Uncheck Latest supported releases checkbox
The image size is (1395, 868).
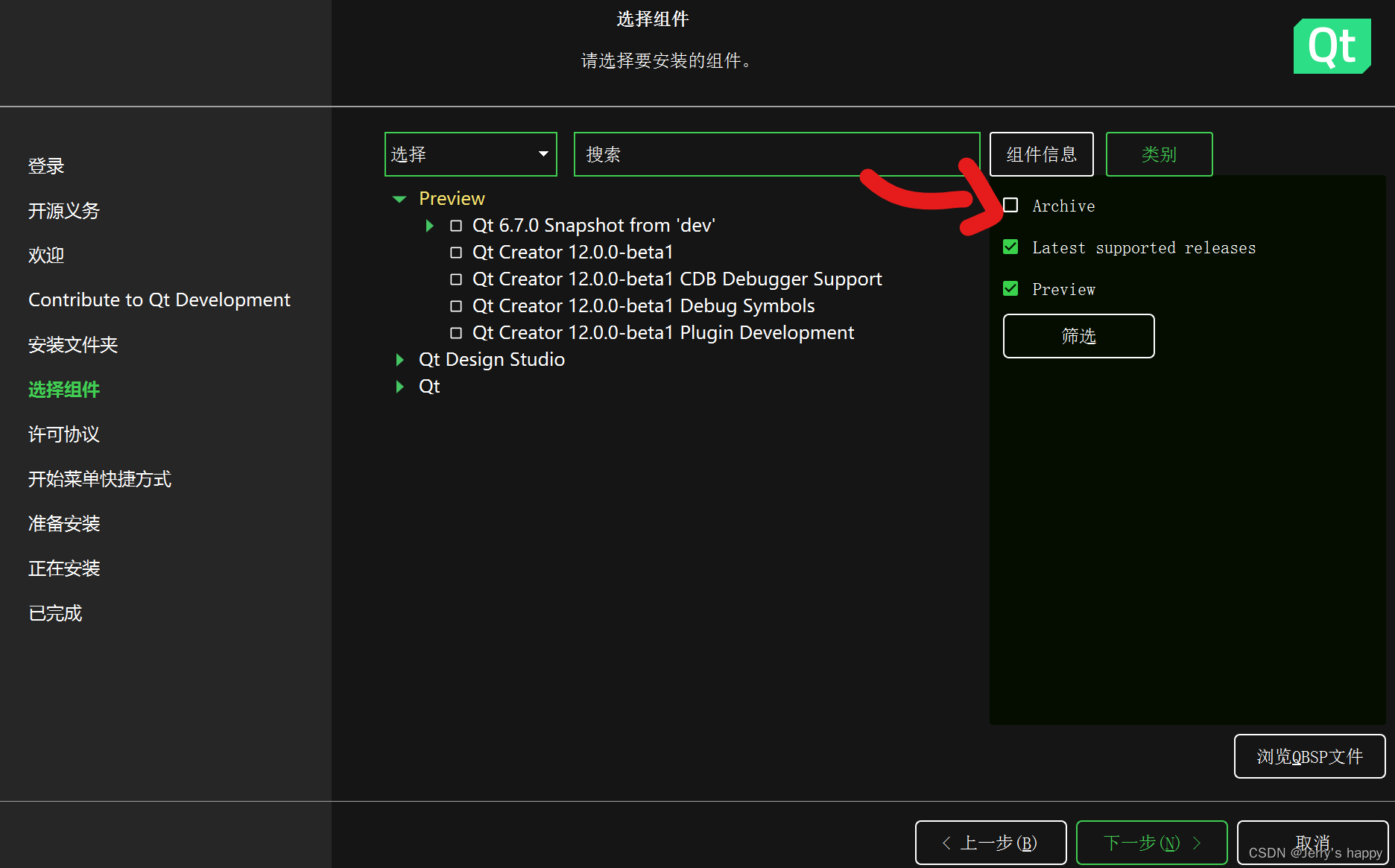1010,247
